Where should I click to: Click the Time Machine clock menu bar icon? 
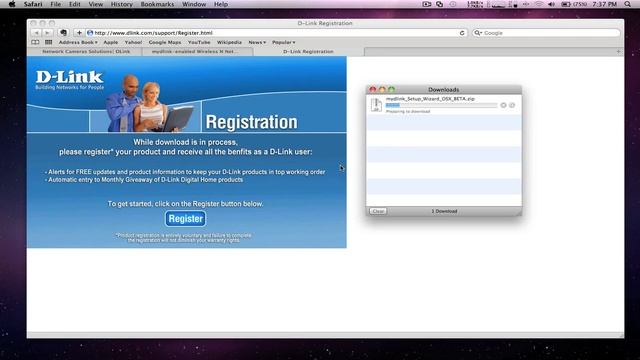point(453,4)
